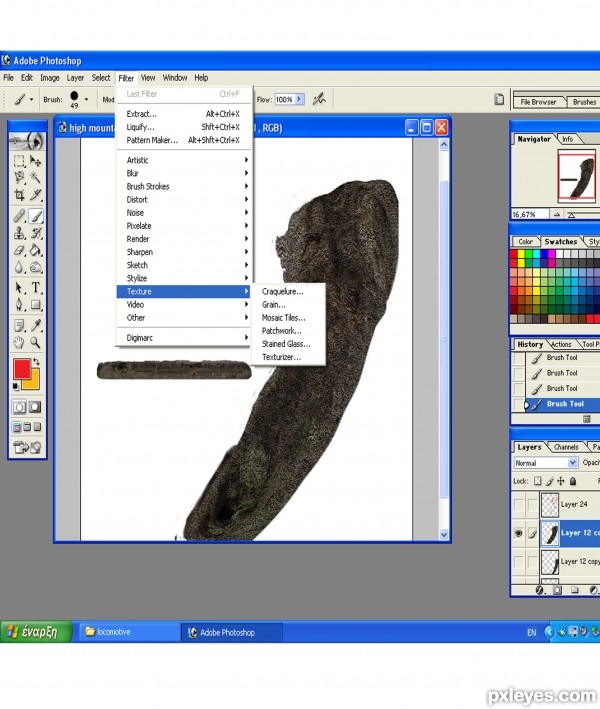Select the Healing Brush tool

point(19,216)
